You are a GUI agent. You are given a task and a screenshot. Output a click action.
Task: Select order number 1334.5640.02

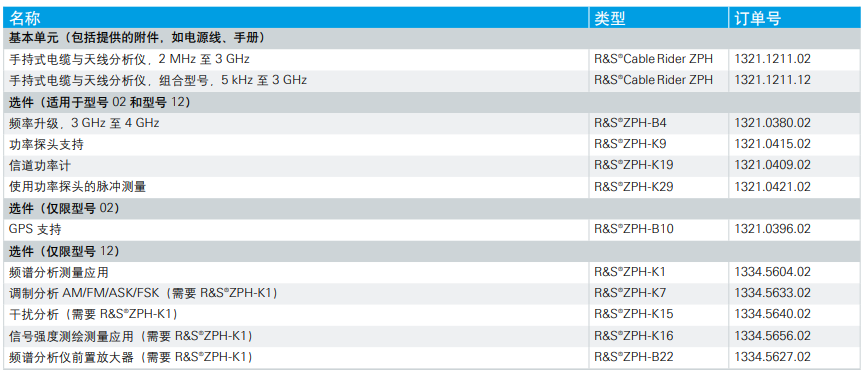(x=772, y=314)
